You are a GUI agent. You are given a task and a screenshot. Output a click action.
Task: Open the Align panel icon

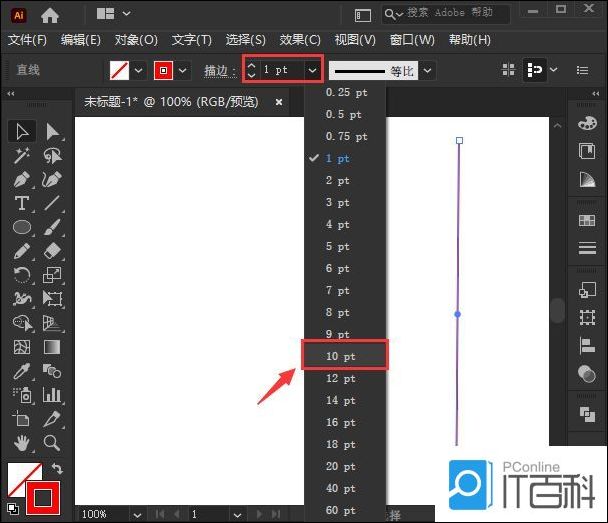(x=587, y=345)
